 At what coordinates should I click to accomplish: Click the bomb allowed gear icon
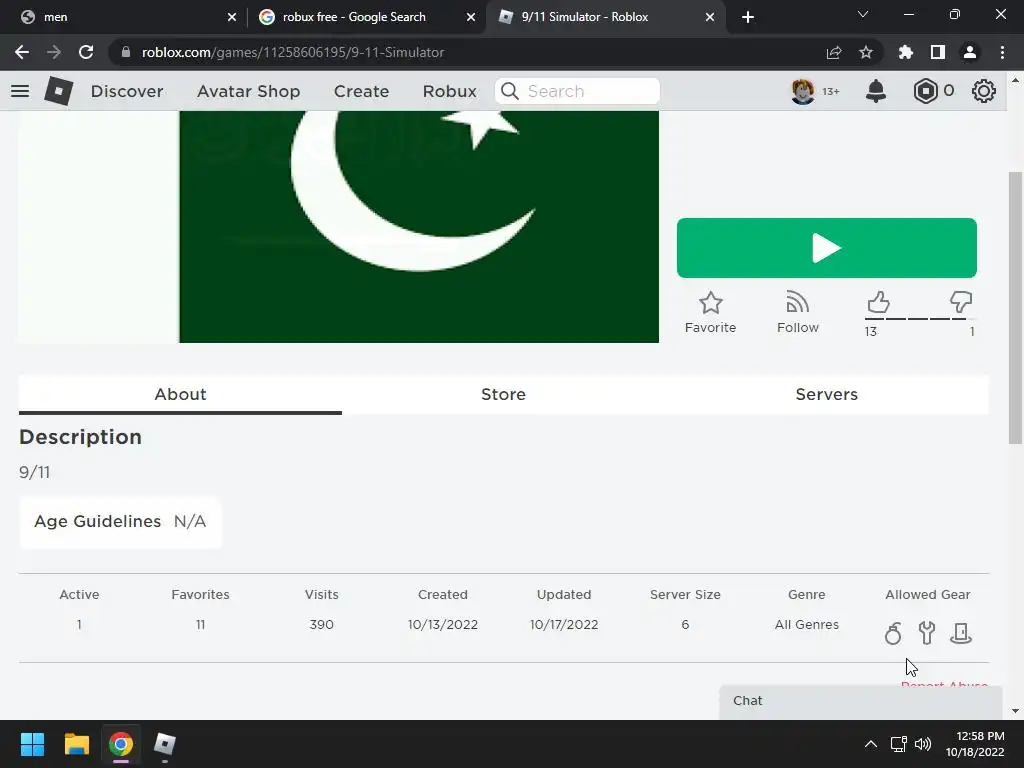pos(893,633)
